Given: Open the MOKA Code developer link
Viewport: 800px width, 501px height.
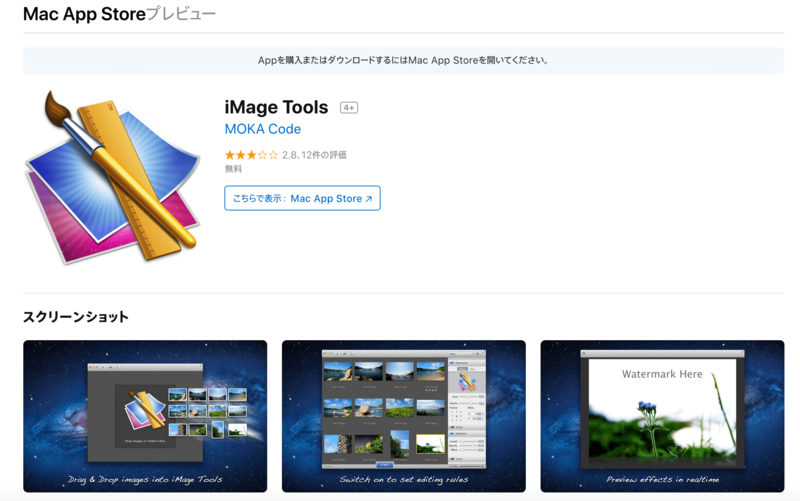Looking at the screenshot, I should (263, 129).
